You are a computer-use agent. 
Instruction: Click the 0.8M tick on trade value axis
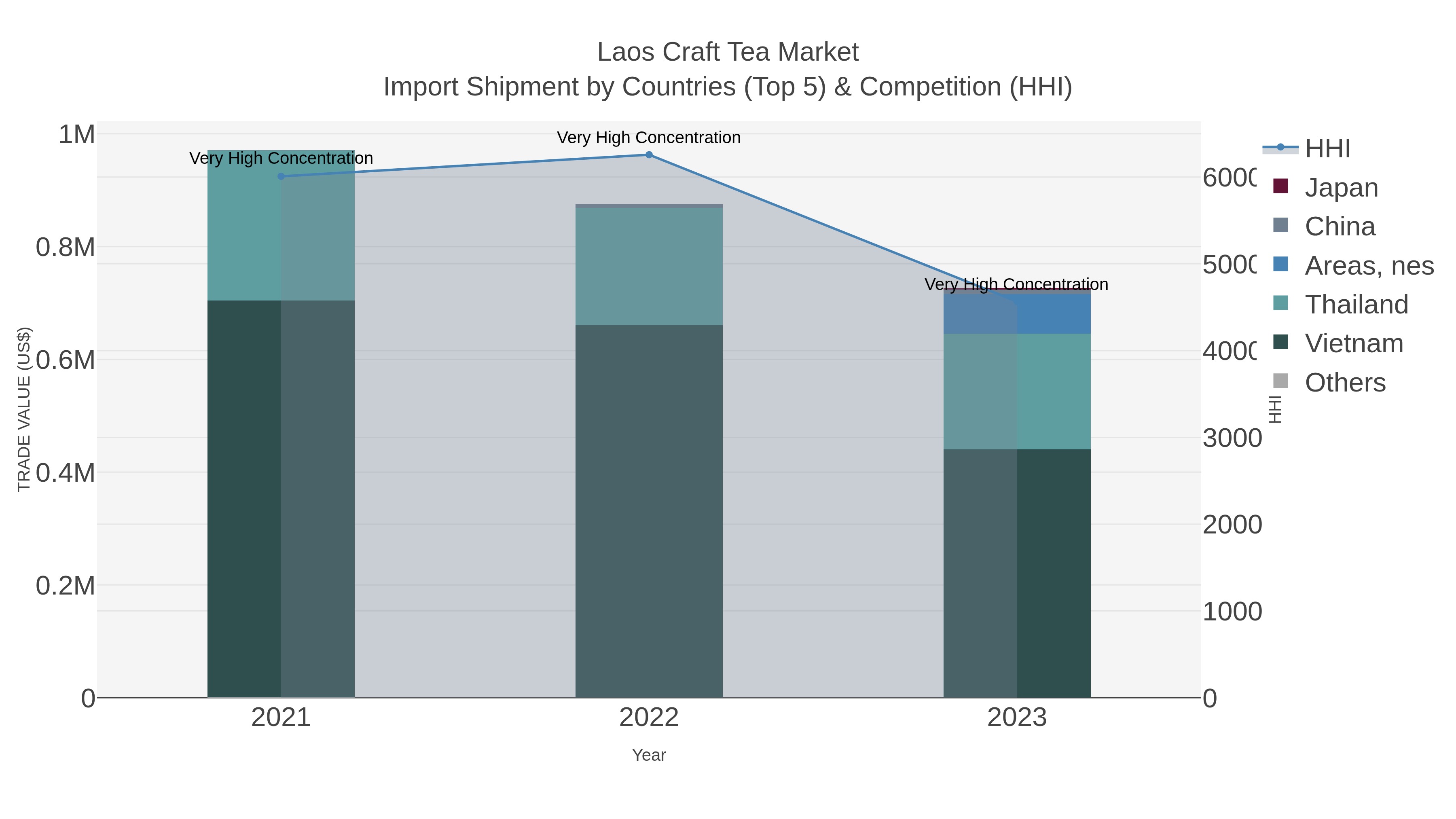pyautogui.click(x=66, y=248)
